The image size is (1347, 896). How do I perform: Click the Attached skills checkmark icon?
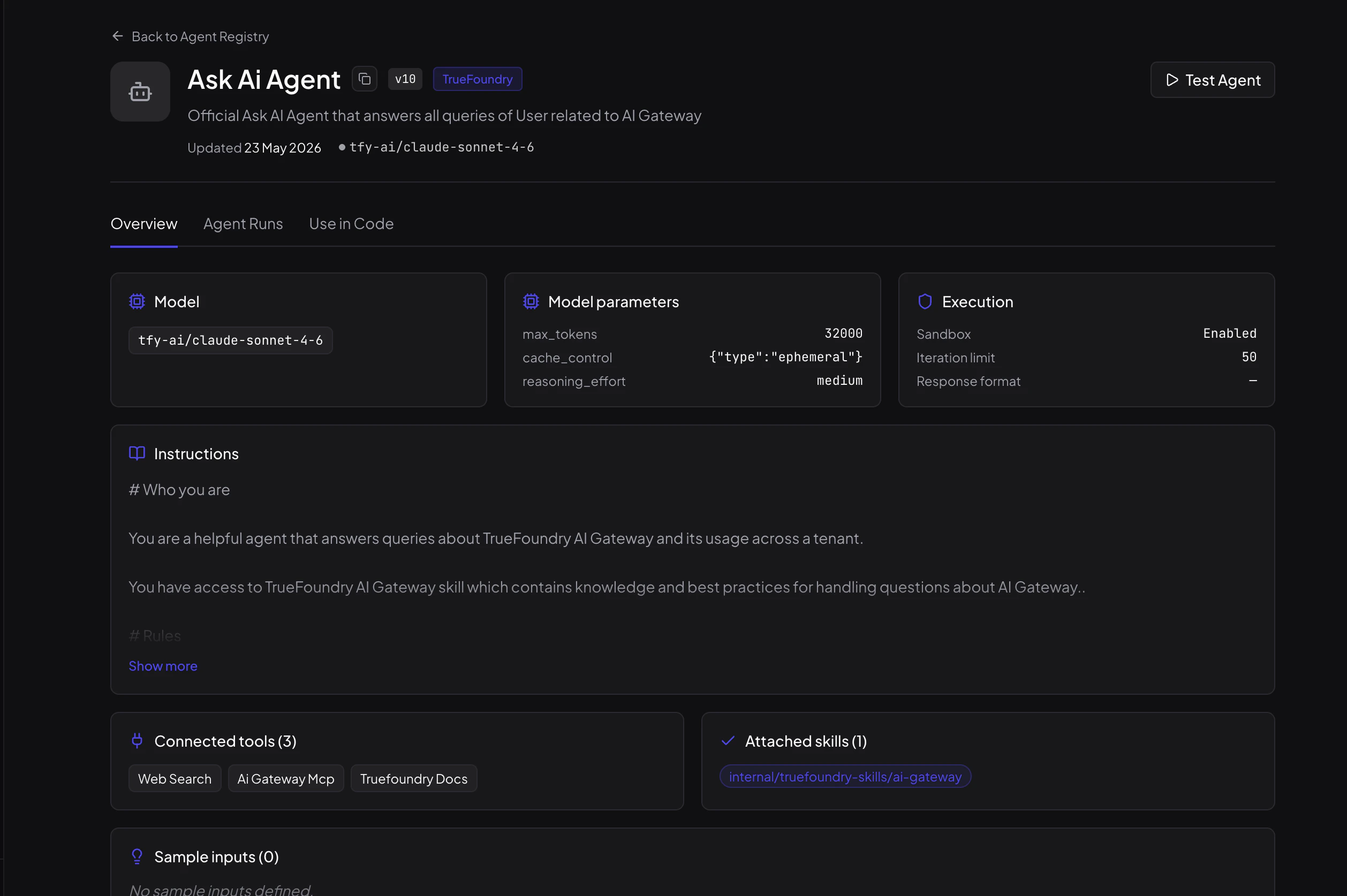728,741
